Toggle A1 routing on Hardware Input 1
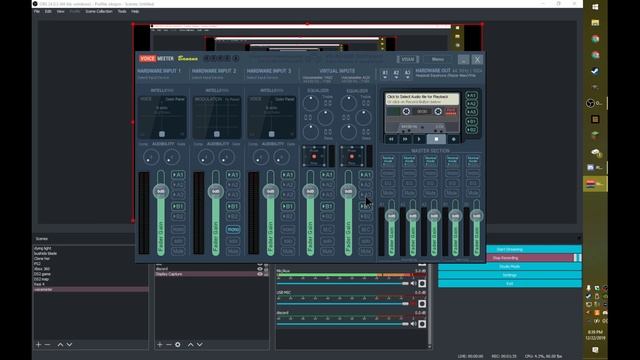The height and width of the screenshot is (360, 640). coord(178,175)
